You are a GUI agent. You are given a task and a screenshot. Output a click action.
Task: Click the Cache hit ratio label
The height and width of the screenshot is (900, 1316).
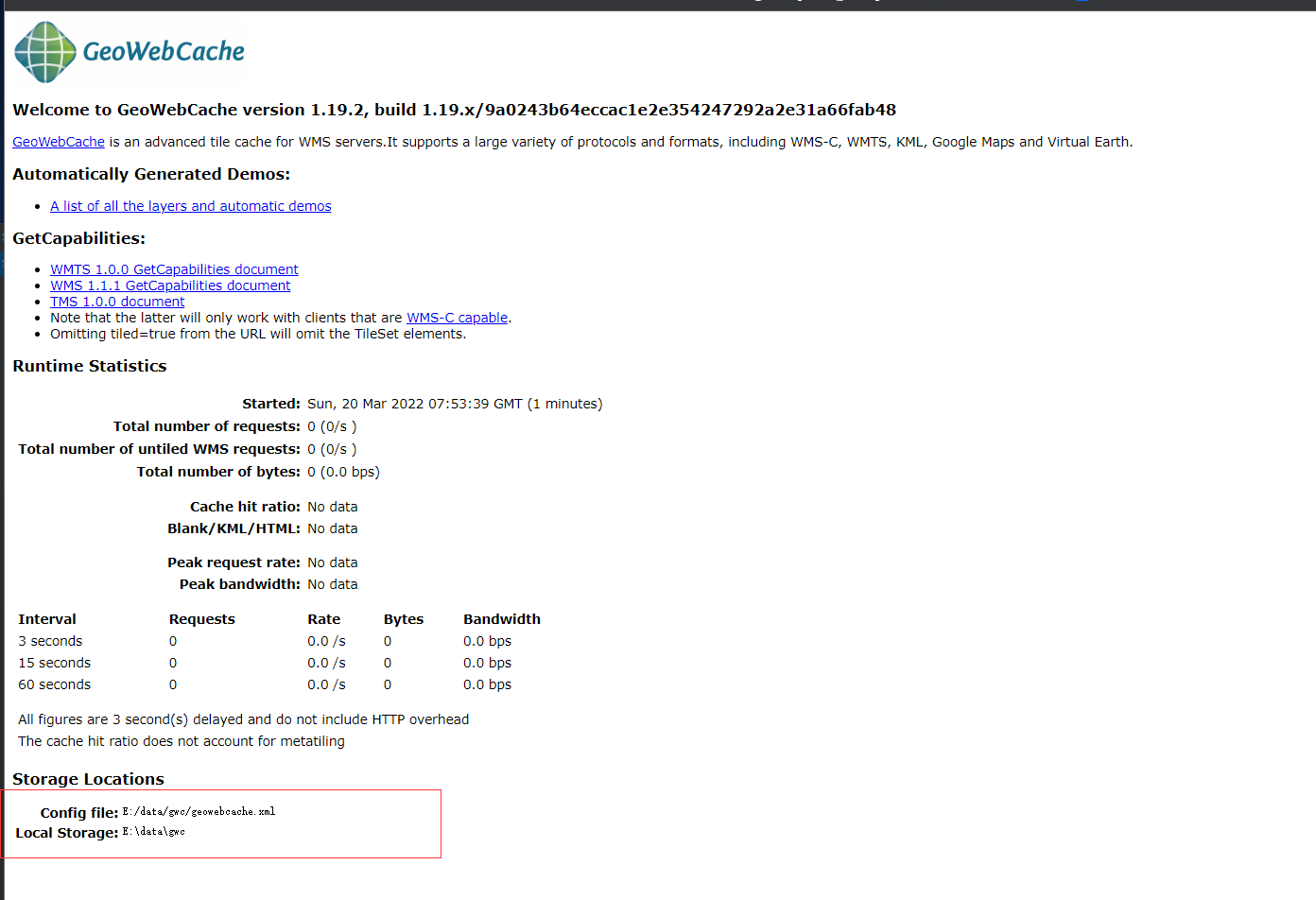[245, 507]
